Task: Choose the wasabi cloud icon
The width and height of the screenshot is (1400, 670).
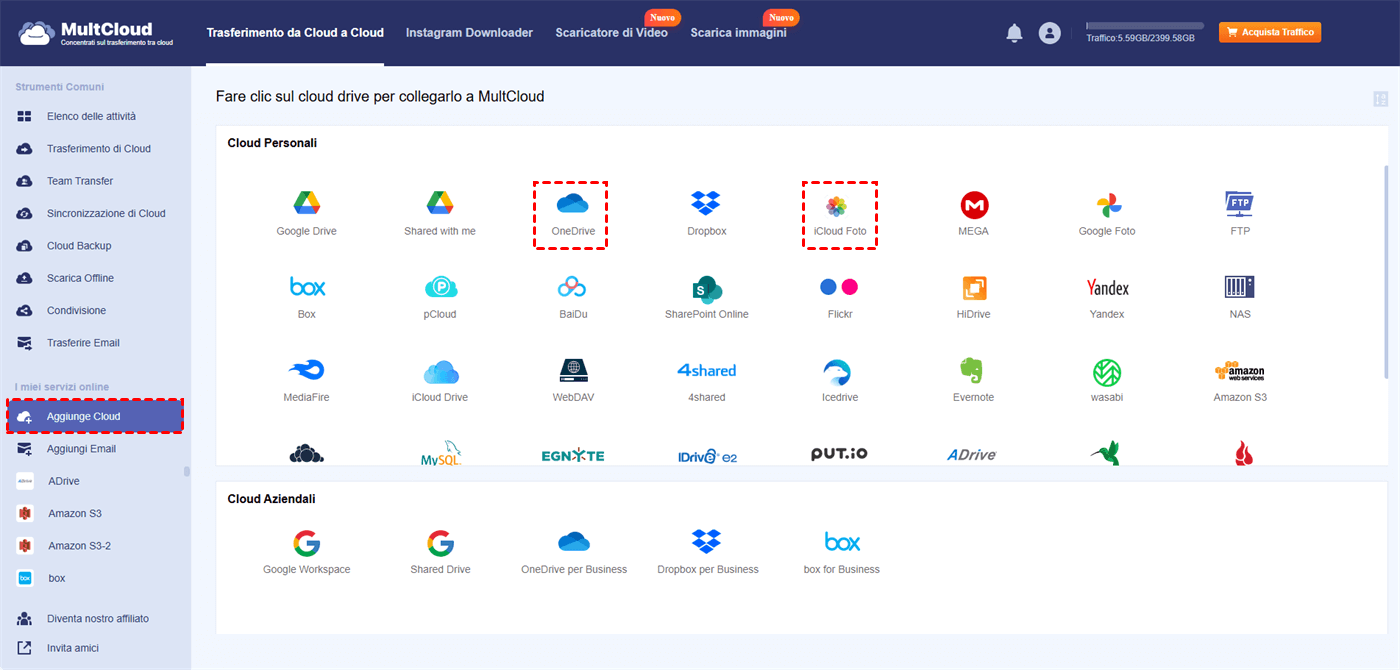Action: [1107, 372]
